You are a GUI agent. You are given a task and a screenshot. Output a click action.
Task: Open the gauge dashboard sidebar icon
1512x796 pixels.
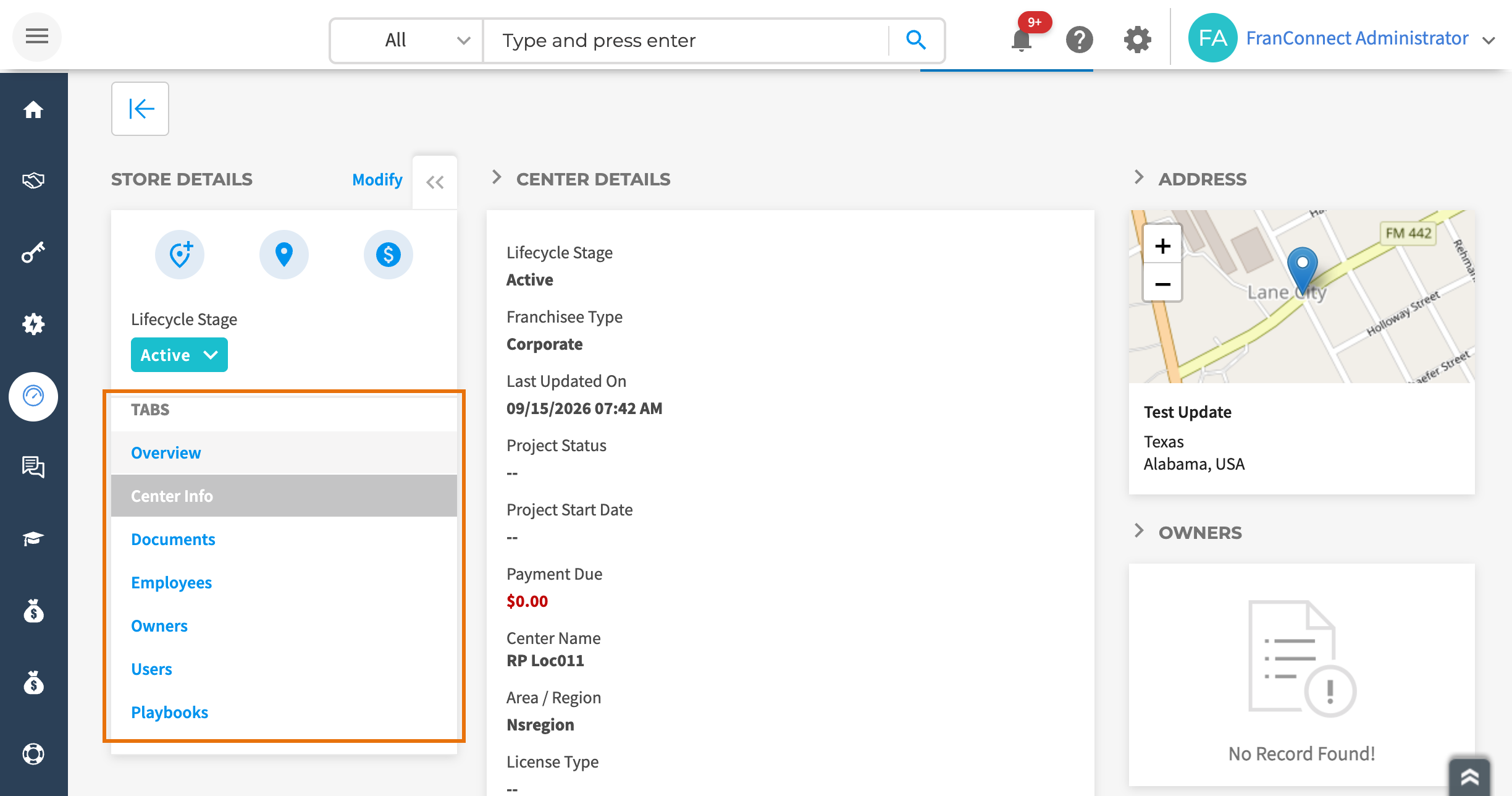click(x=33, y=396)
